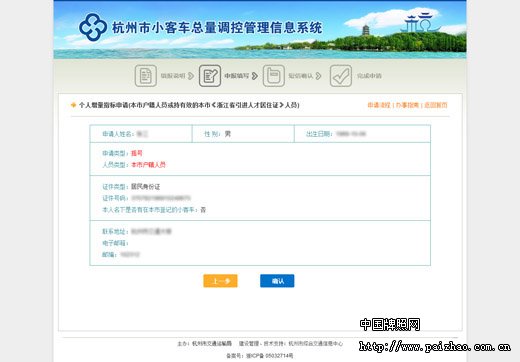Click the blue 确认 button
Viewport: 520px width, 362px height.
pos(277,281)
